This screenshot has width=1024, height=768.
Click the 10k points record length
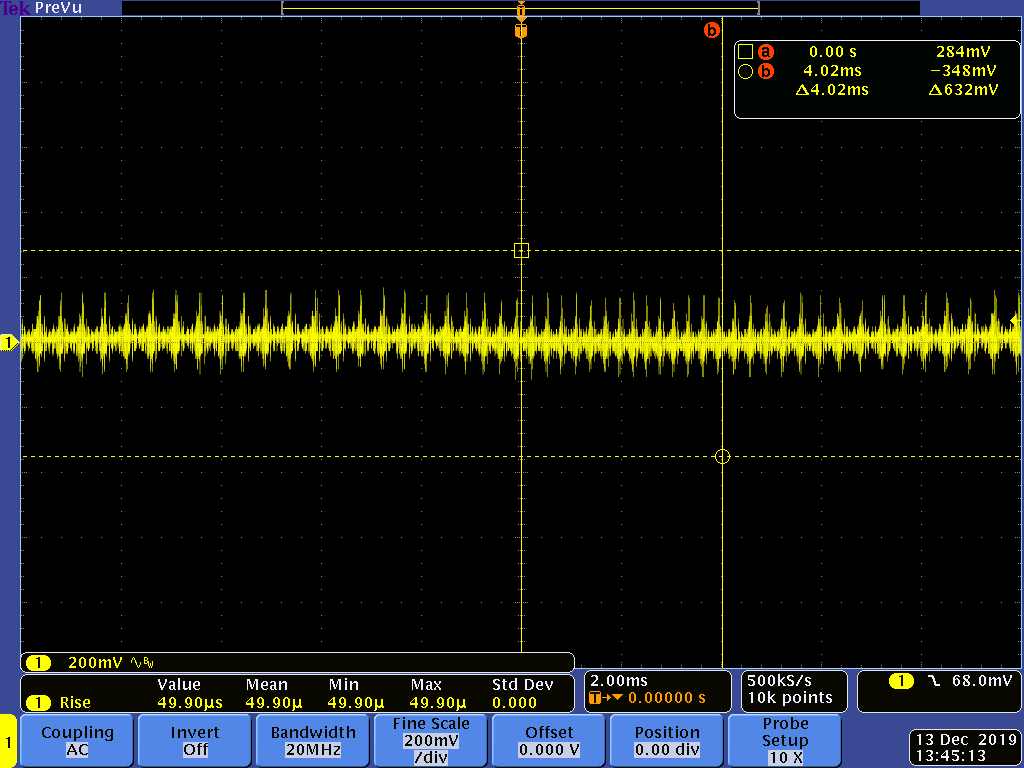[790, 698]
